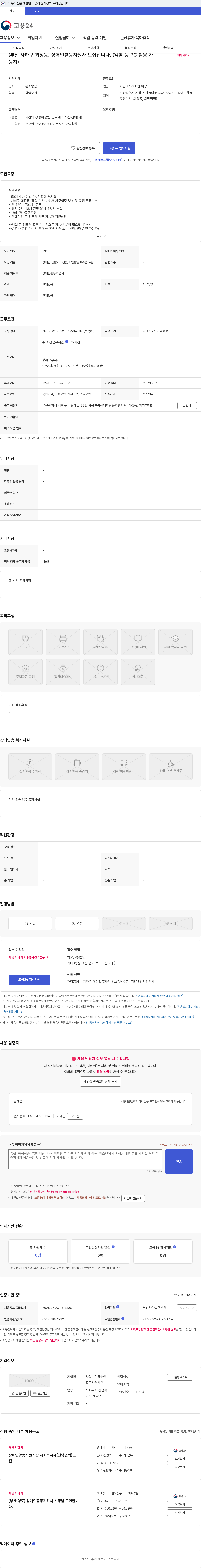Screen dimensions: 201x1568
Task: Open 개인정보보호법 상세 보기
Action: pos(100,1082)
